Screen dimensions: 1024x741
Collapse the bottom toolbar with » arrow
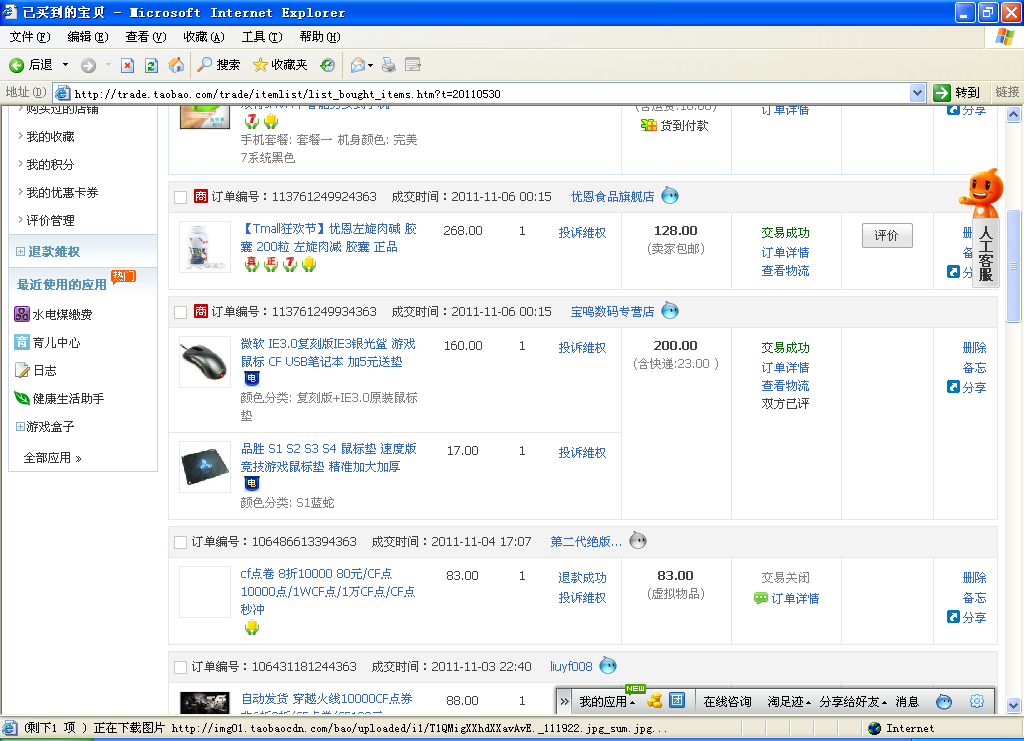564,702
